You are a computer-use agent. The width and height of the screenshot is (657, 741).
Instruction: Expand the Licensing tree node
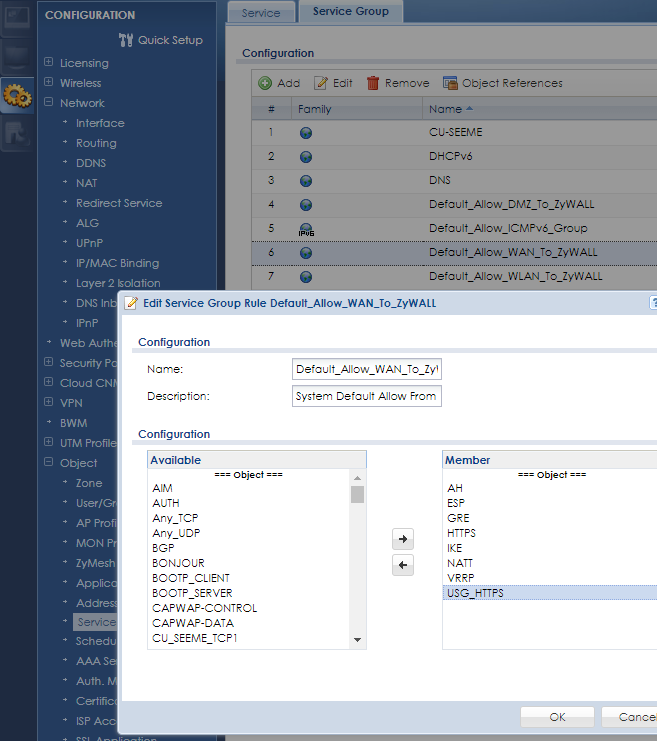(48, 63)
